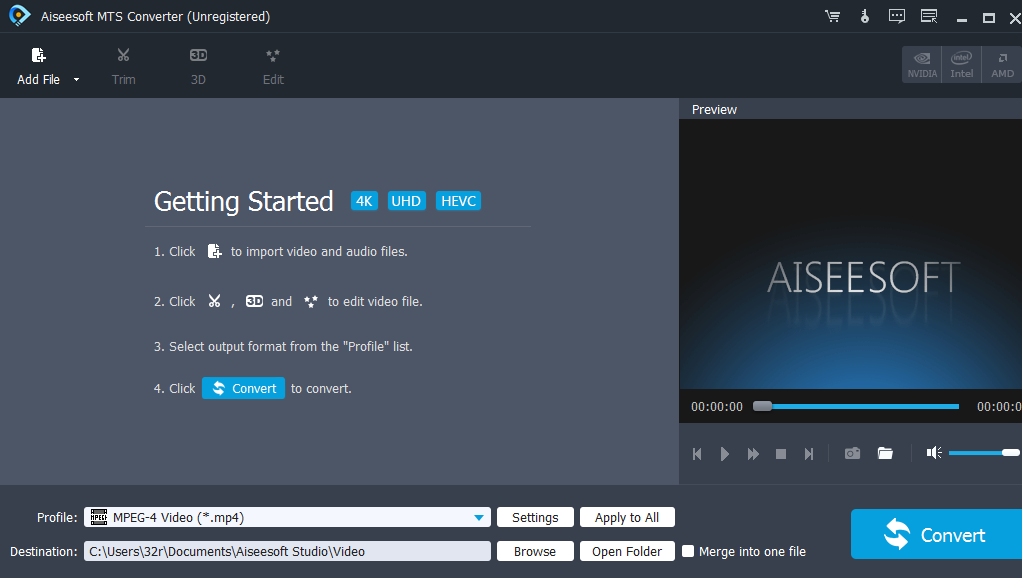This screenshot has height=578, width=1022.
Task: Click the Aiseesoft app logo icon
Action: pos(20,16)
